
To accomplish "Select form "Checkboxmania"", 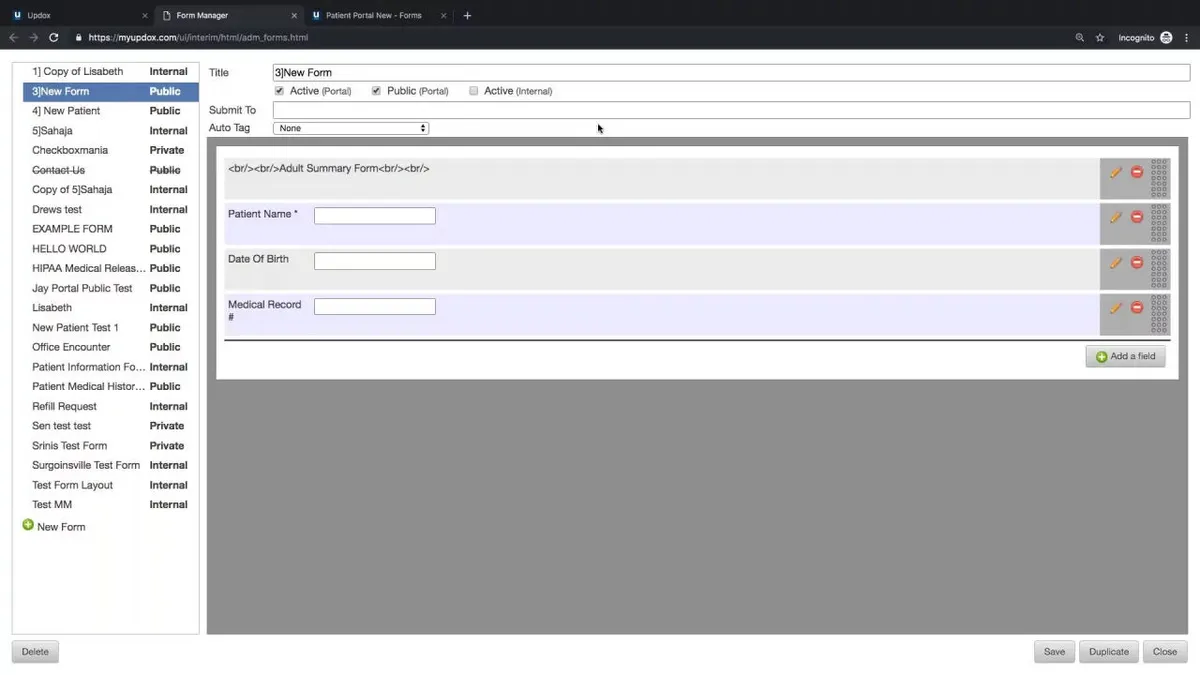I will click(111, 150).
